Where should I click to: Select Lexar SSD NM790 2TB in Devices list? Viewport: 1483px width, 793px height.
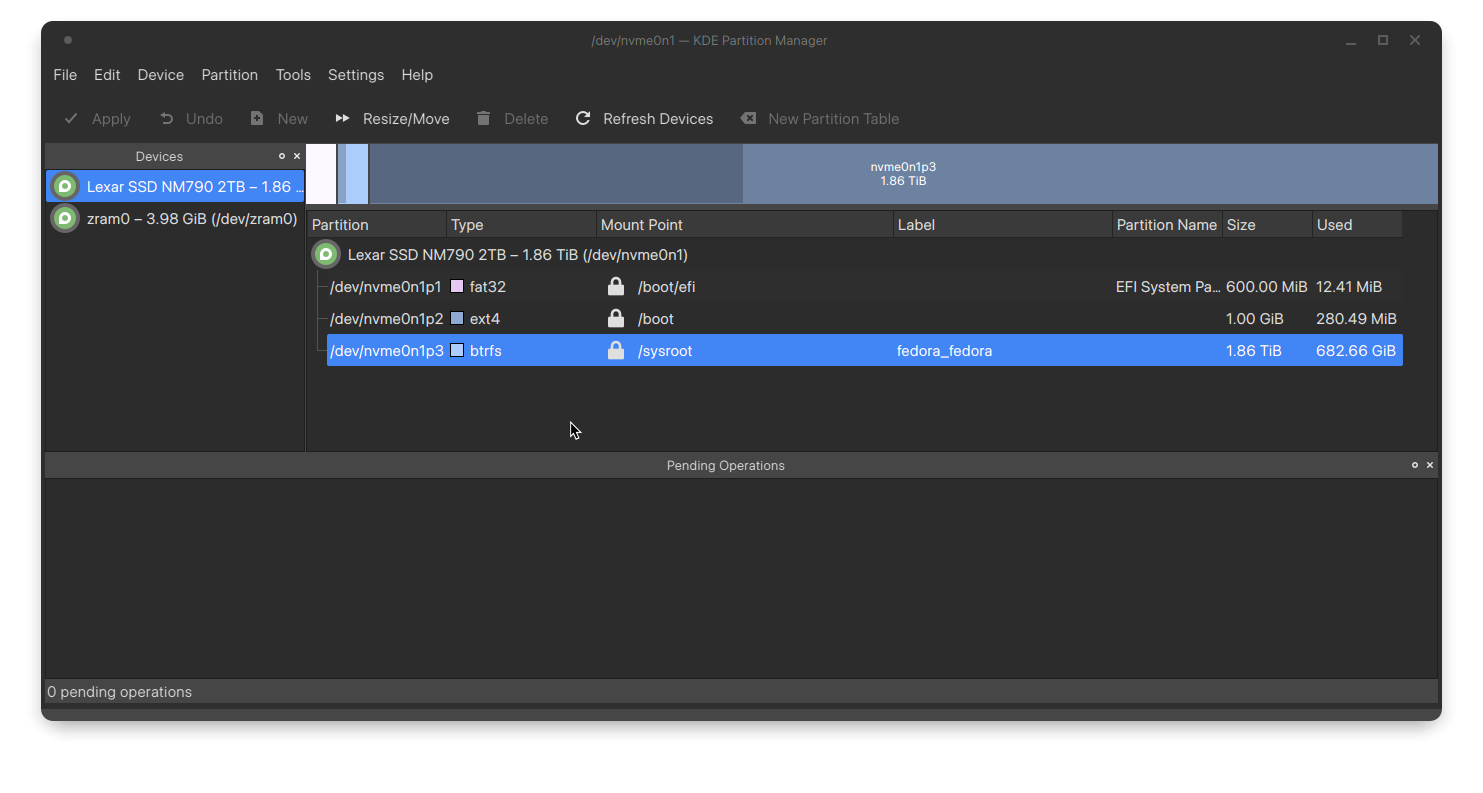(175, 186)
